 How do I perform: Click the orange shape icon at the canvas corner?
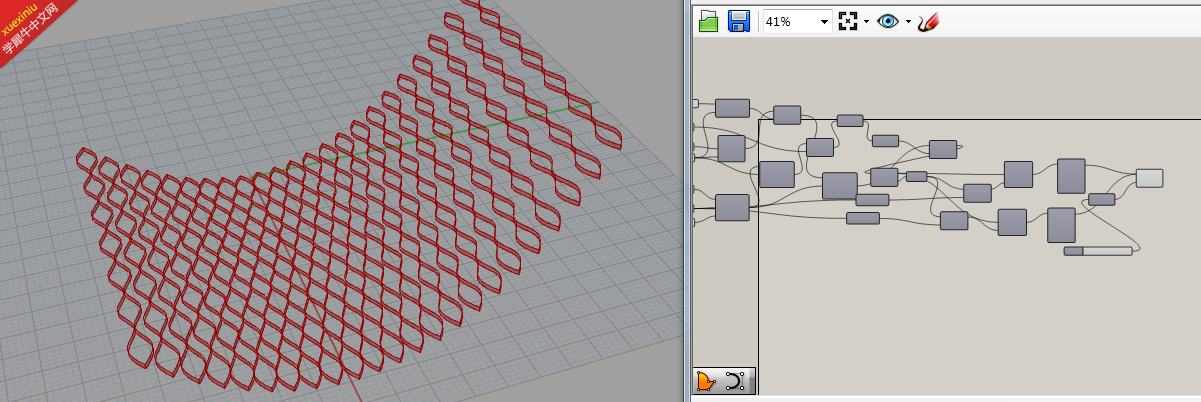coord(708,381)
